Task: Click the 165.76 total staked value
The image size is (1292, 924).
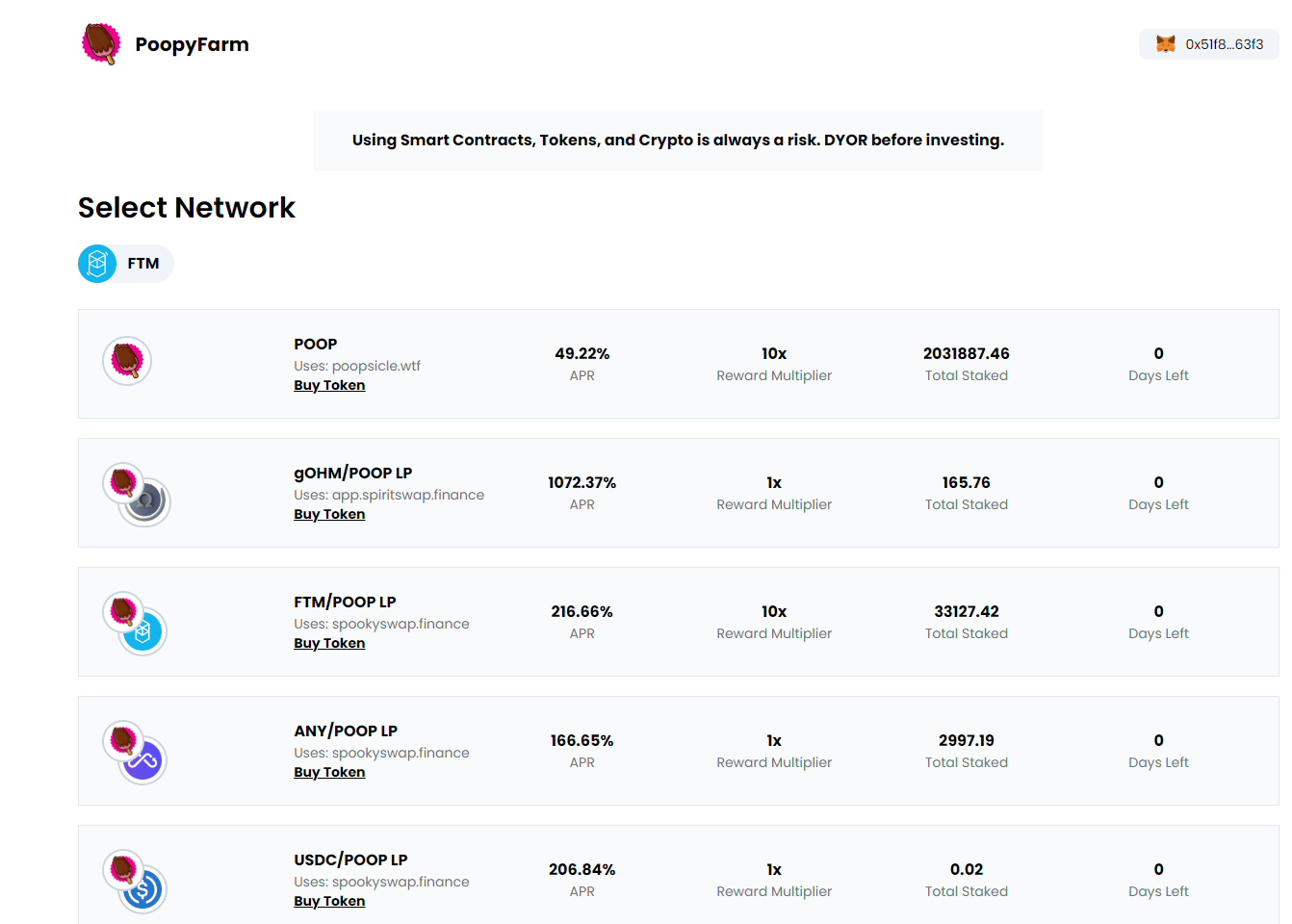Action: 967,482
